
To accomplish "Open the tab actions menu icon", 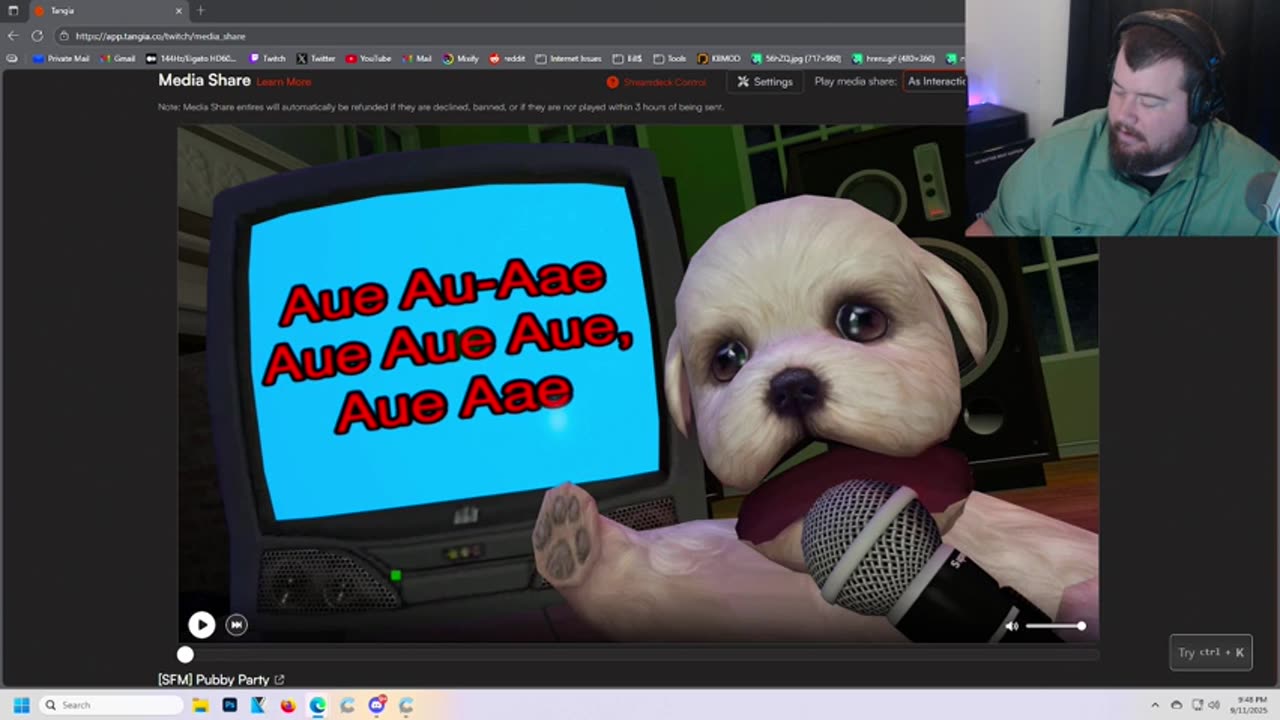I will [x=13, y=11].
